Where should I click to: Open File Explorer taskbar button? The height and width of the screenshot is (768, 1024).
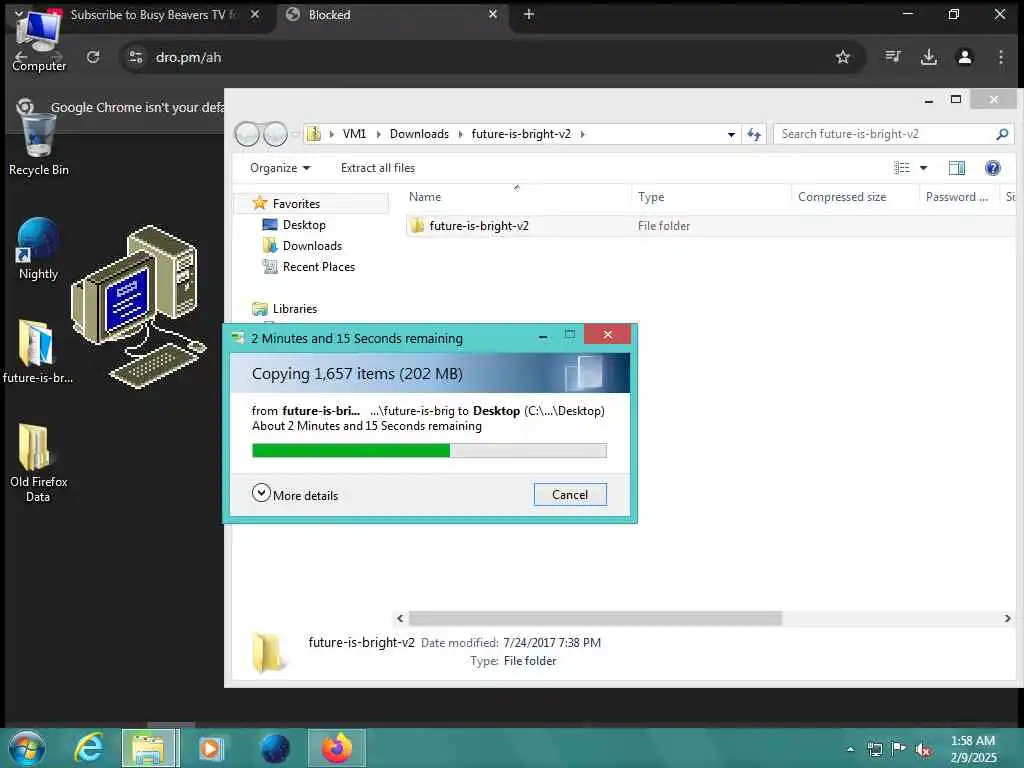pyautogui.click(x=150, y=748)
